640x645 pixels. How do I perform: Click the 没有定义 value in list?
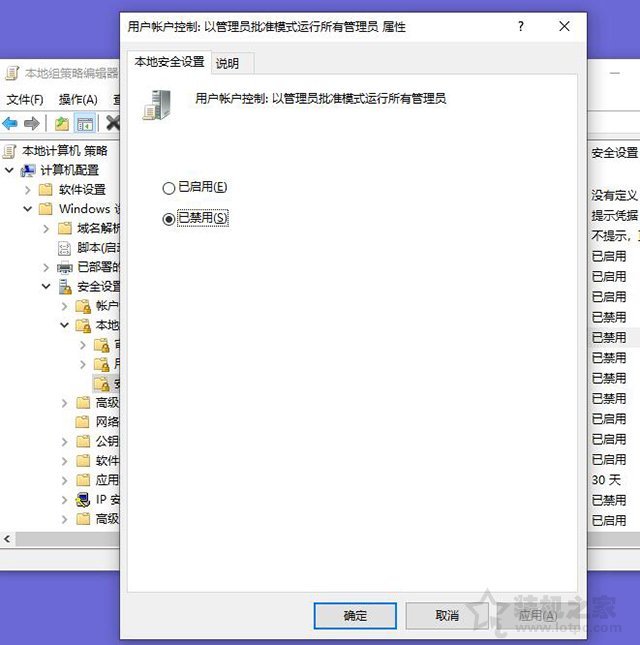(x=614, y=195)
